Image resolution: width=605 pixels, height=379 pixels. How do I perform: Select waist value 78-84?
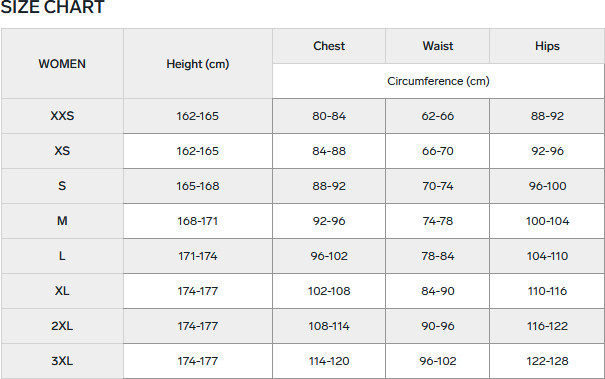(x=438, y=256)
